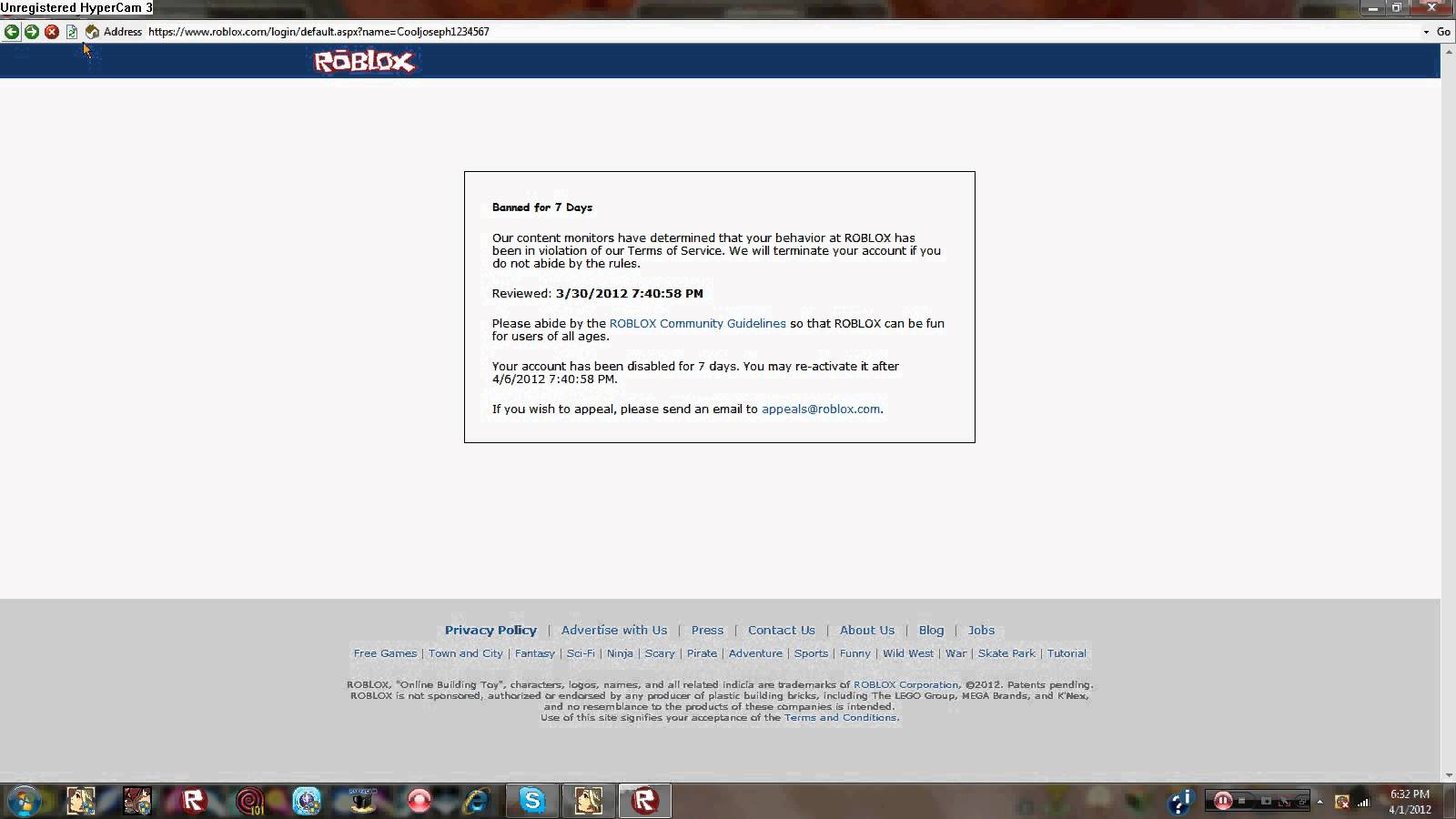This screenshot has height=819, width=1456.
Task: Open the Terms and Conditions link
Action: click(841, 717)
